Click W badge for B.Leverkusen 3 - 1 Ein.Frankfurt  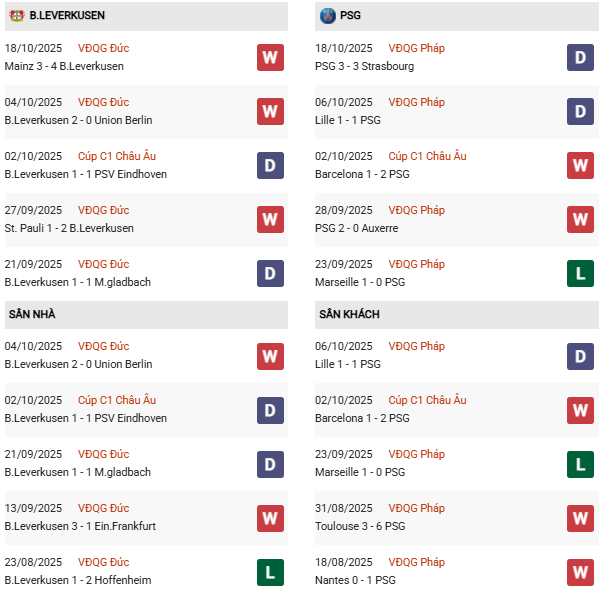[270, 517]
